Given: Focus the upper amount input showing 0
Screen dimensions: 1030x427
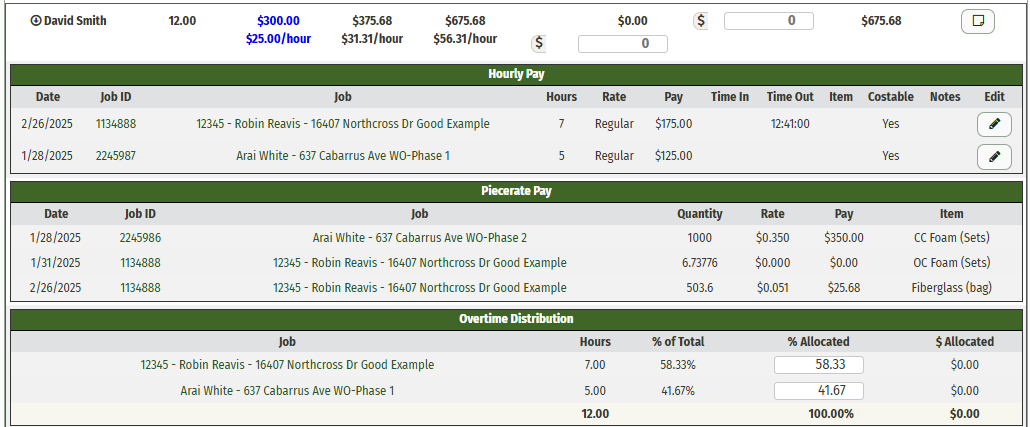Looking at the screenshot, I should point(768,21).
